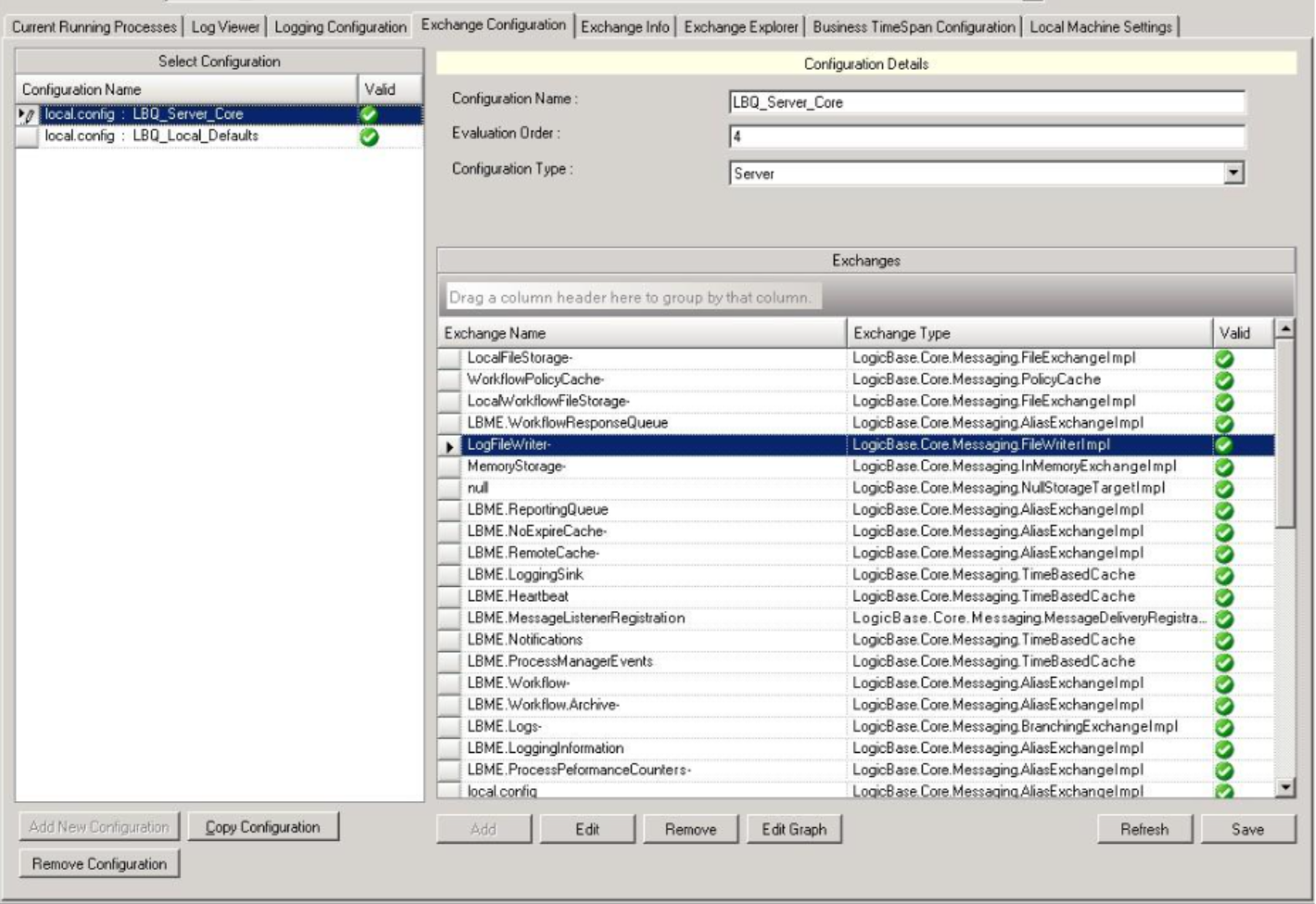Click green valid icon in LBME.Logs row
1316x904 pixels.
[x=1224, y=727]
